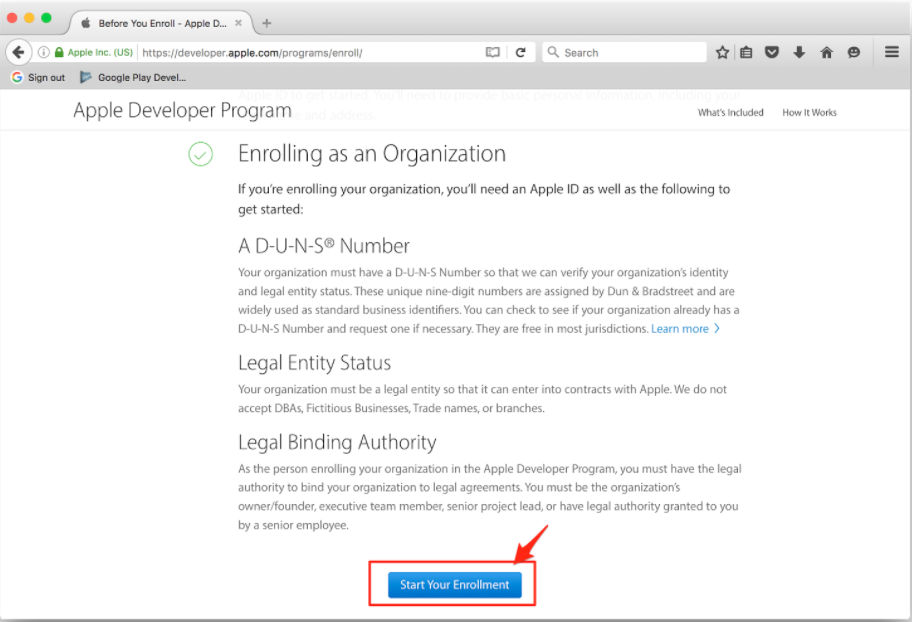Viewport: 912px width, 622px height.
Task: Go to the home page via the house icon
Action: click(x=826, y=52)
